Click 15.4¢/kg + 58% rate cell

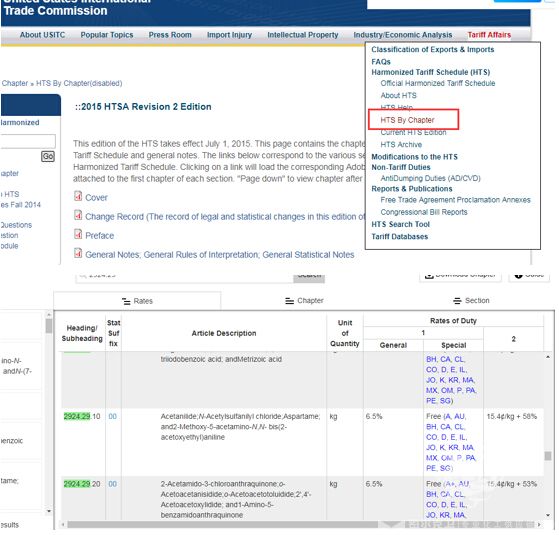click(512, 417)
